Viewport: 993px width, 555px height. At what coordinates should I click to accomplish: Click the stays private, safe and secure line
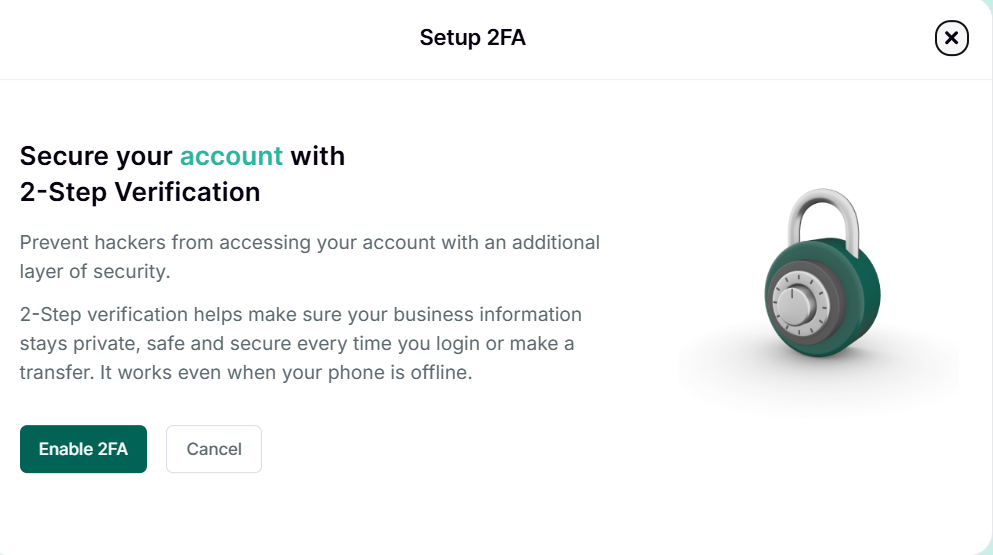pyautogui.click(x=297, y=343)
